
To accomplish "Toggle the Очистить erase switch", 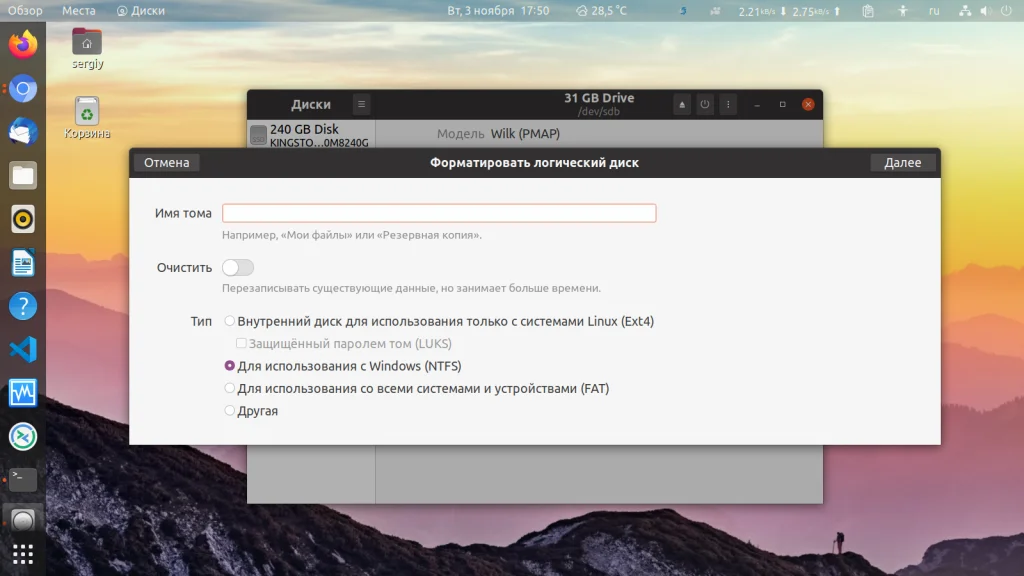I will (x=238, y=268).
